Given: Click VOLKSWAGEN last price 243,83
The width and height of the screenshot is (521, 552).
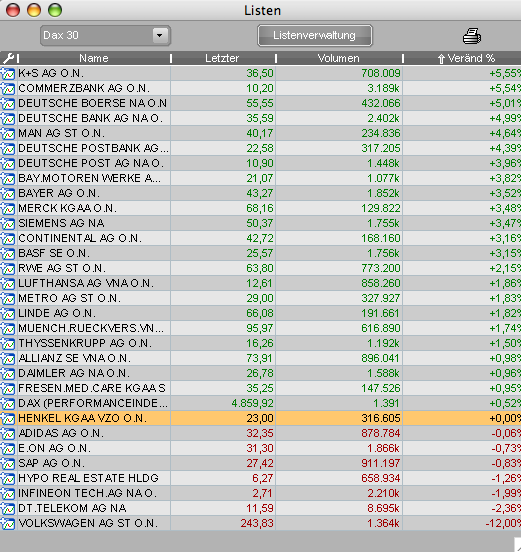Looking at the screenshot, I should point(257,523).
